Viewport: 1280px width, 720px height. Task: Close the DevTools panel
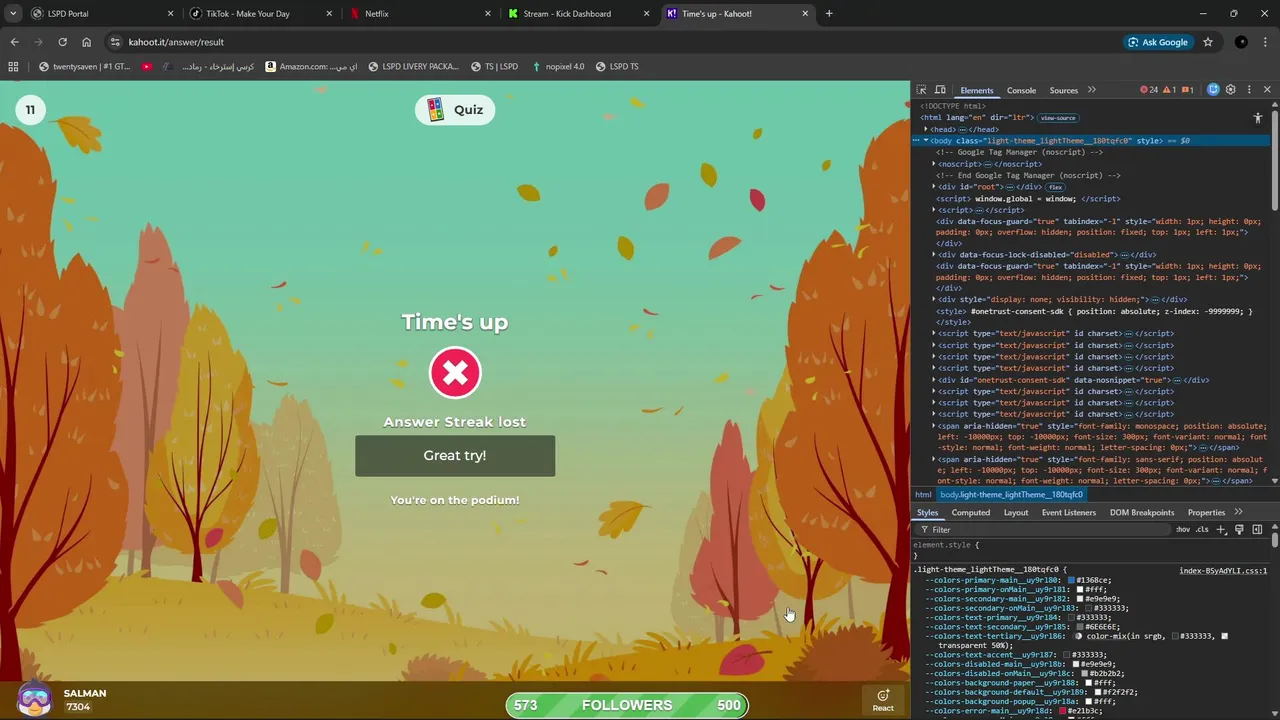(x=1267, y=90)
